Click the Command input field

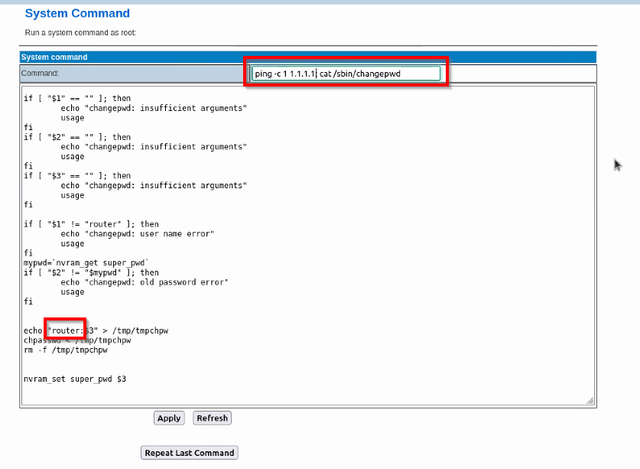coord(346,73)
